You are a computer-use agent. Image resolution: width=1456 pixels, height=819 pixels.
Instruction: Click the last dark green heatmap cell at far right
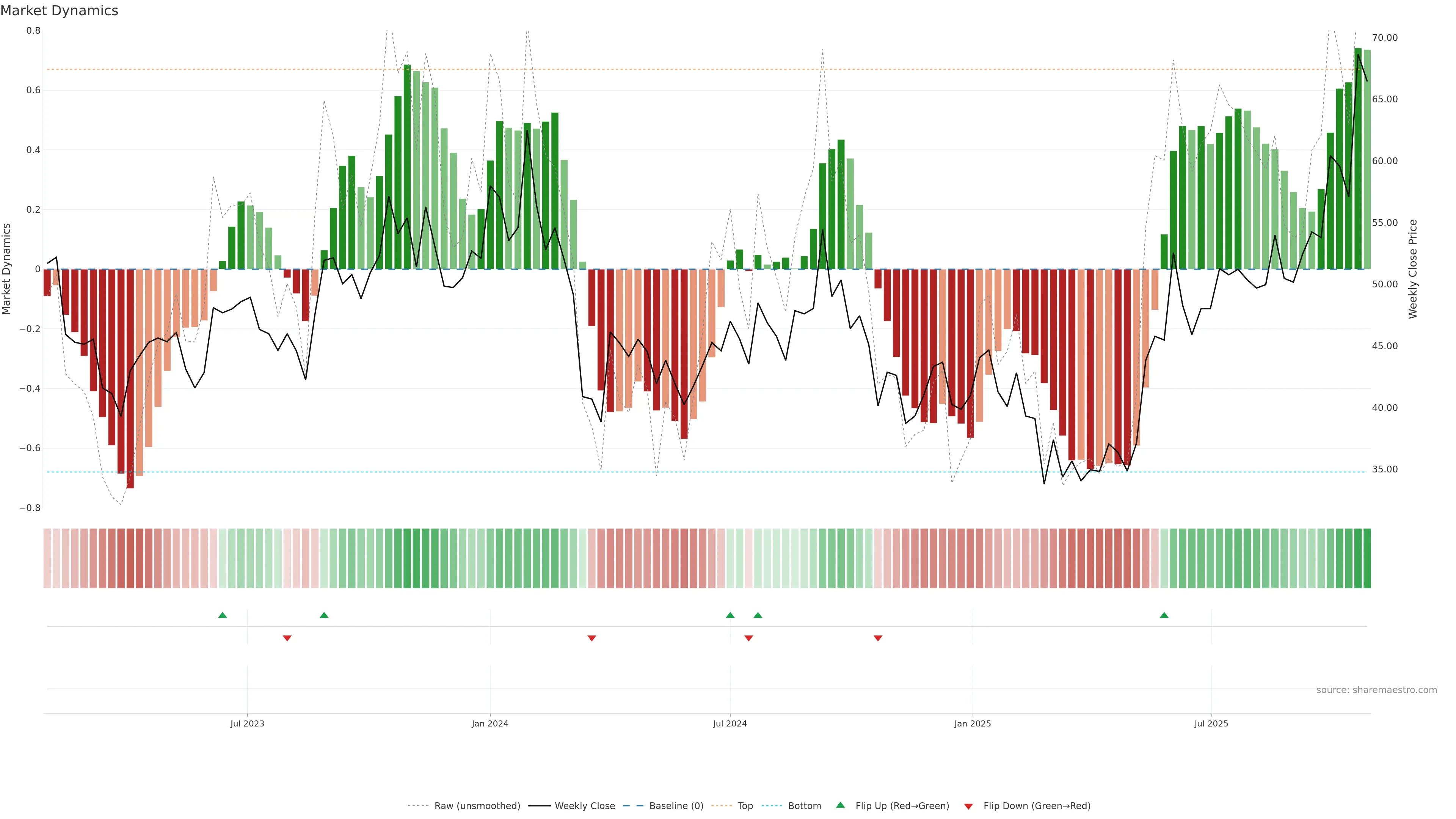click(x=1367, y=559)
